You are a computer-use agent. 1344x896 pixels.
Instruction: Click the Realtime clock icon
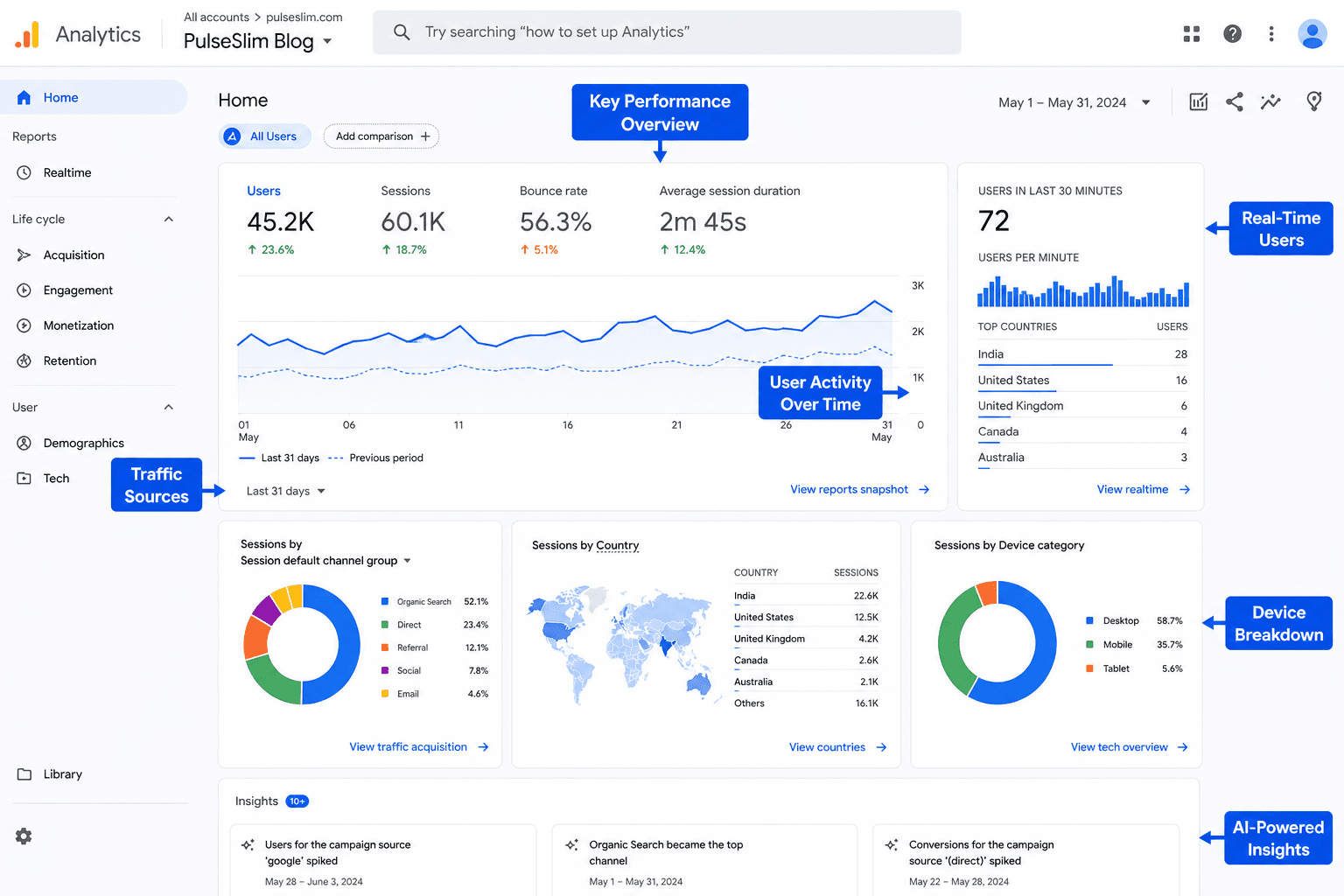[24, 172]
